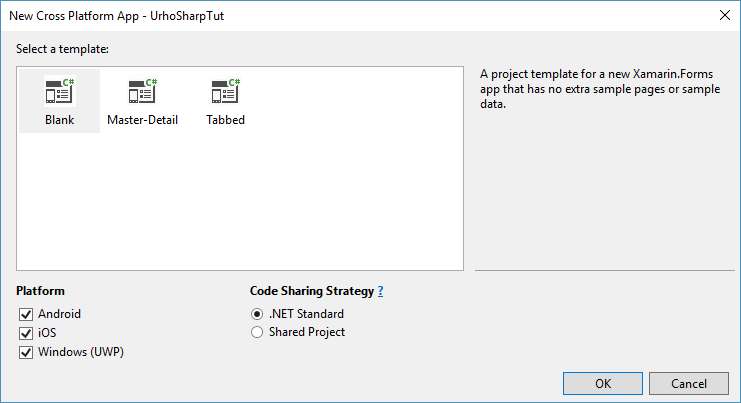The height and width of the screenshot is (403, 741).
Task: Click the "Blank" template name label
Action: coord(60,120)
